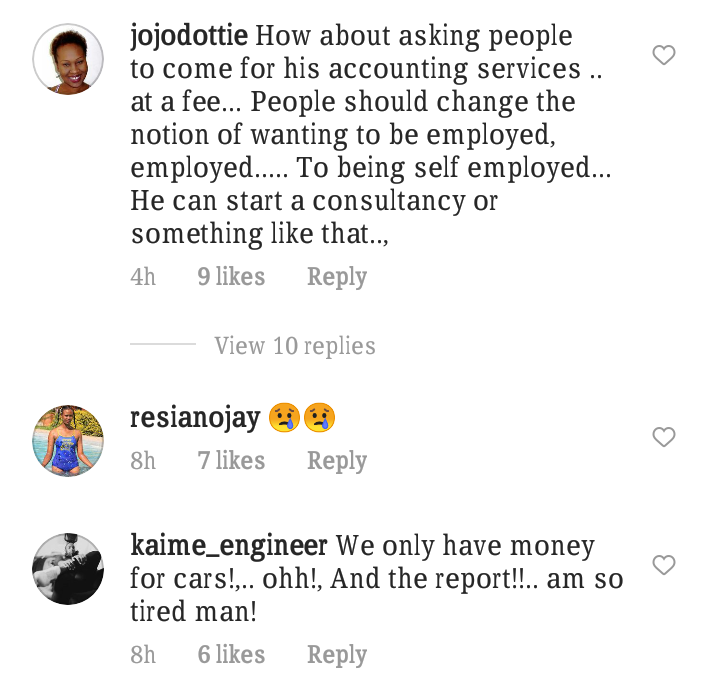Like kaime_engineer's comment using the heart
This screenshot has width=720, height=696.
[x=664, y=565]
